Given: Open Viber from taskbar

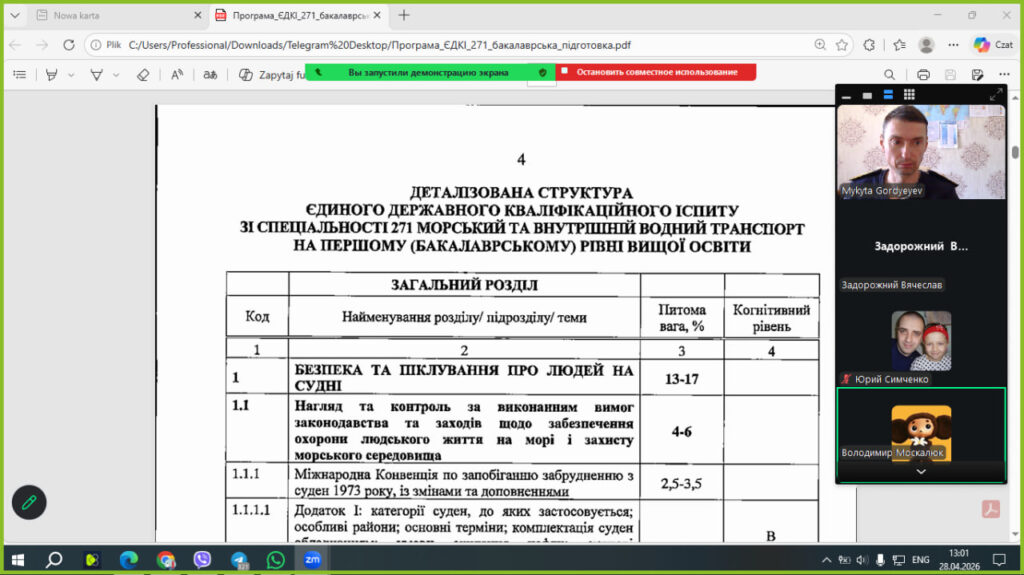Looking at the screenshot, I should 202,560.
